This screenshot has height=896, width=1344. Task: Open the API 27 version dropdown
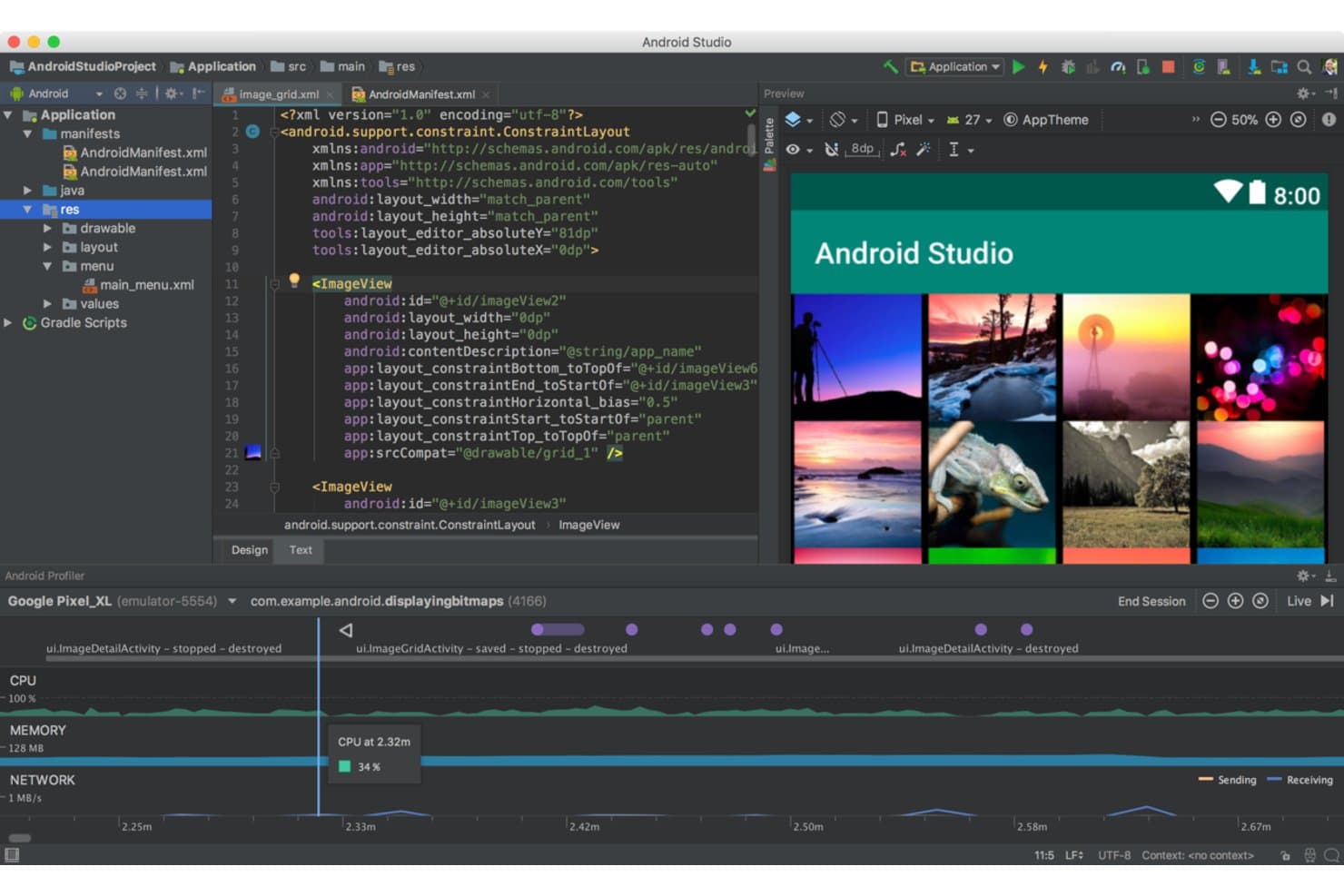tap(969, 120)
